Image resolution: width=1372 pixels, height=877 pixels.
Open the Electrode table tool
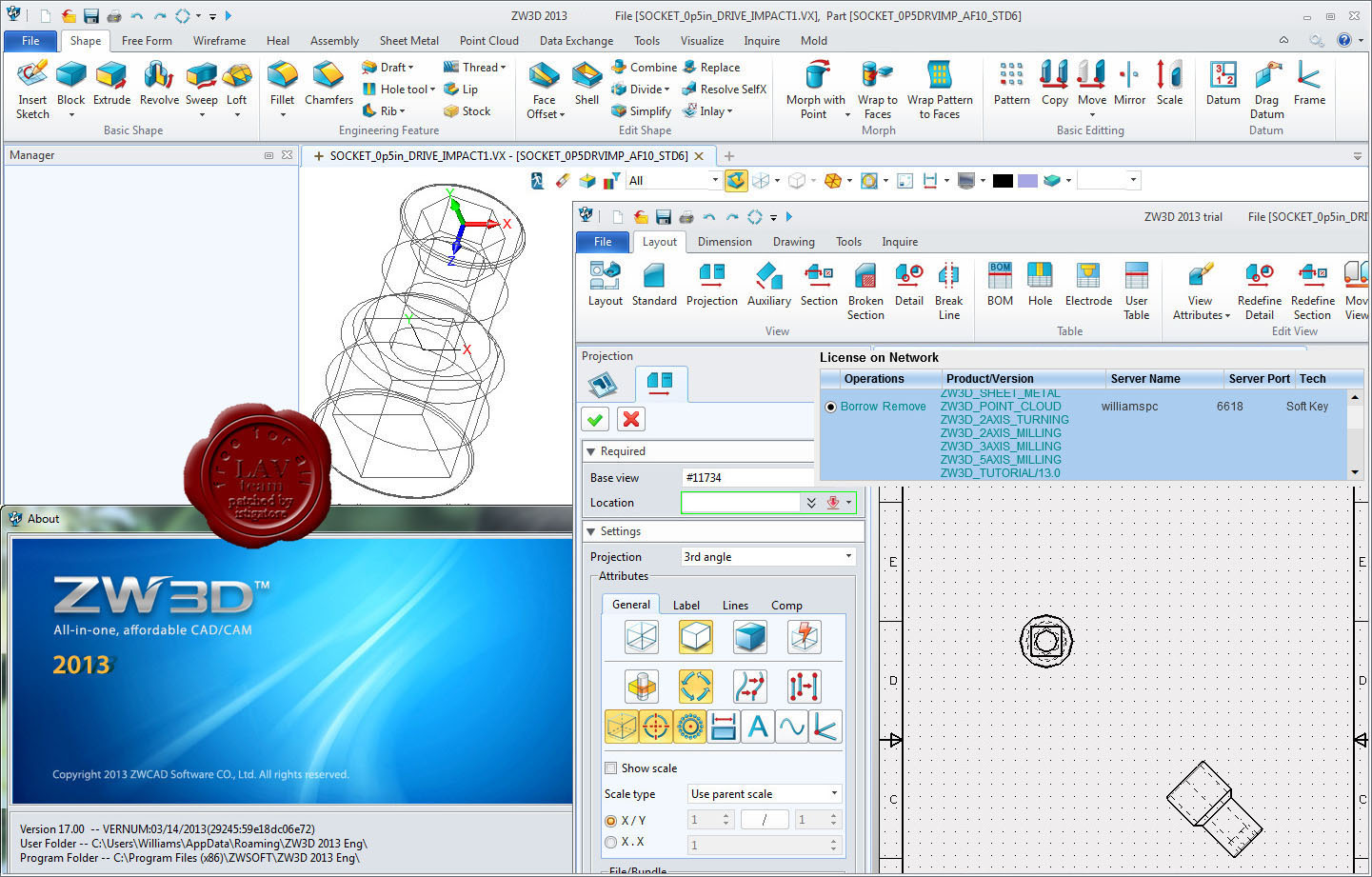(x=1088, y=284)
